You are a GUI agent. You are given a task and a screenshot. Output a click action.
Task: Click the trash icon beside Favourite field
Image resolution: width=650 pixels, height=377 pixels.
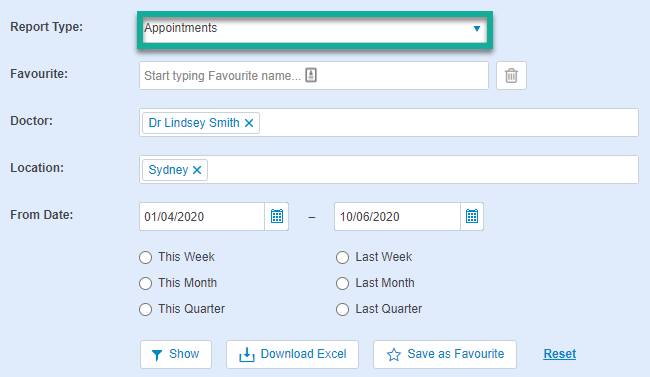pyautogui.click(x=511, y=75)
